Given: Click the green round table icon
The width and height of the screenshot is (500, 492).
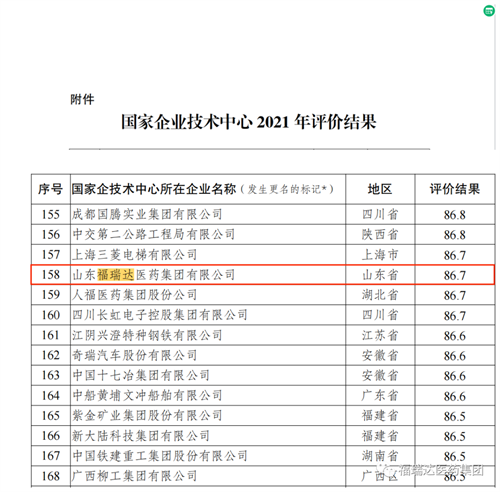Looking at the screenshot, I should pyautogui.click(x=489, y=11).
